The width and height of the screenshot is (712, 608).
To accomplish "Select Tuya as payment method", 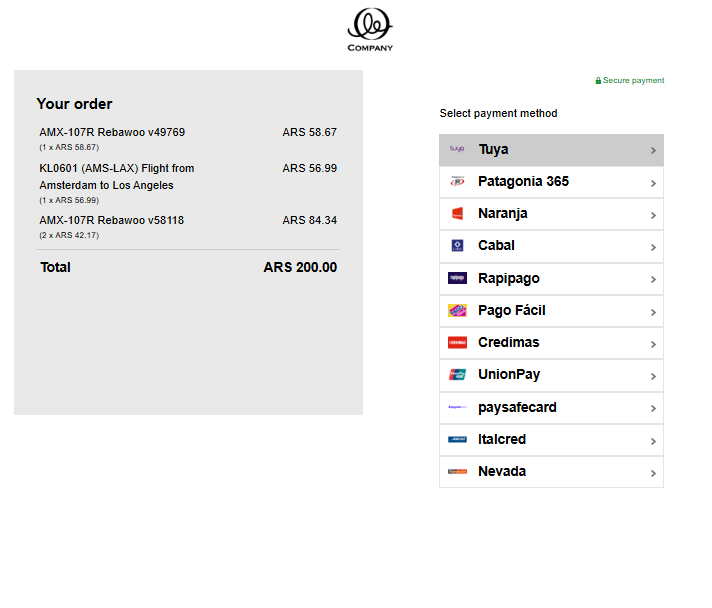I will pos(551,150).
